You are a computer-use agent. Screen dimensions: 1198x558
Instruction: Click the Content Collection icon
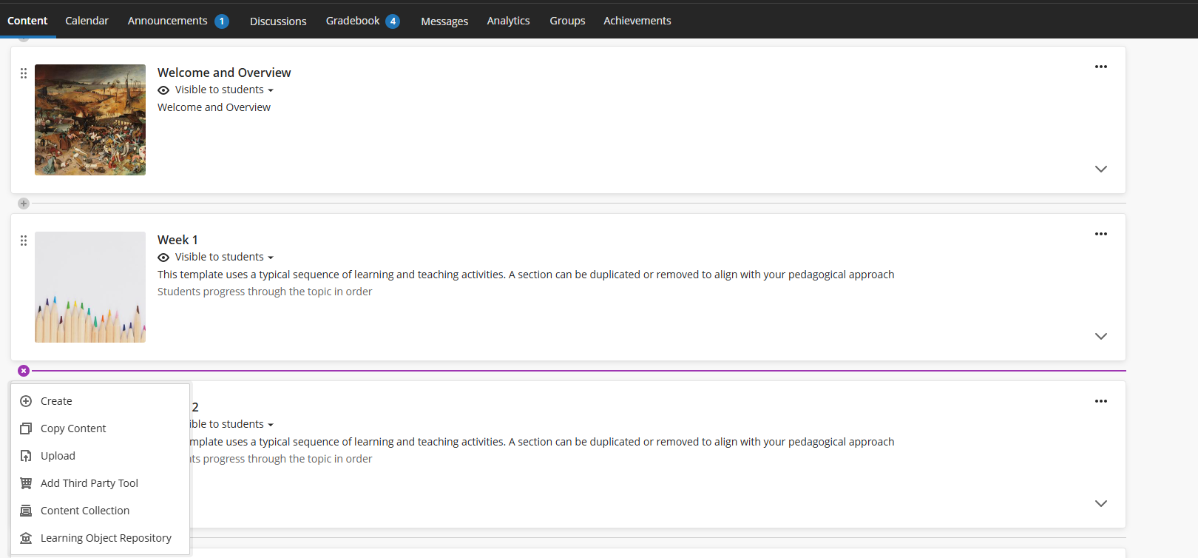point(26,511)
